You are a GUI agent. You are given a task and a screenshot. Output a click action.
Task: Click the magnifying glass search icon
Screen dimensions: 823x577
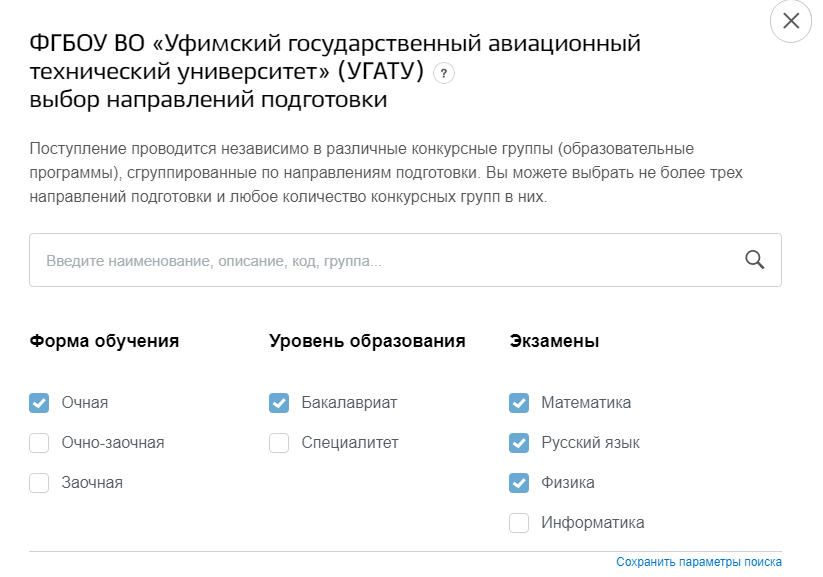tap(754, 260)
